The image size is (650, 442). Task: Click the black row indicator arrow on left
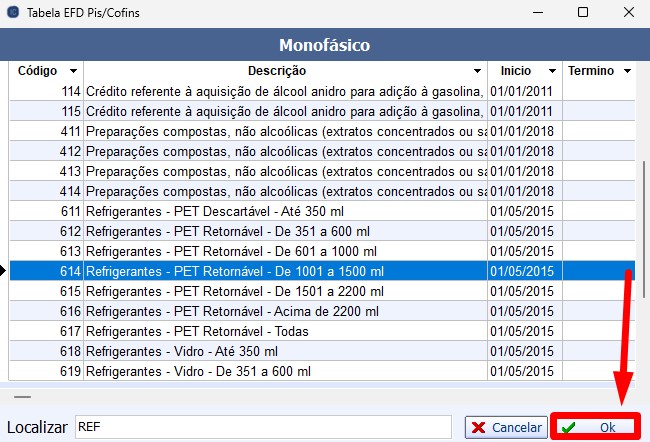pos(5,271)
